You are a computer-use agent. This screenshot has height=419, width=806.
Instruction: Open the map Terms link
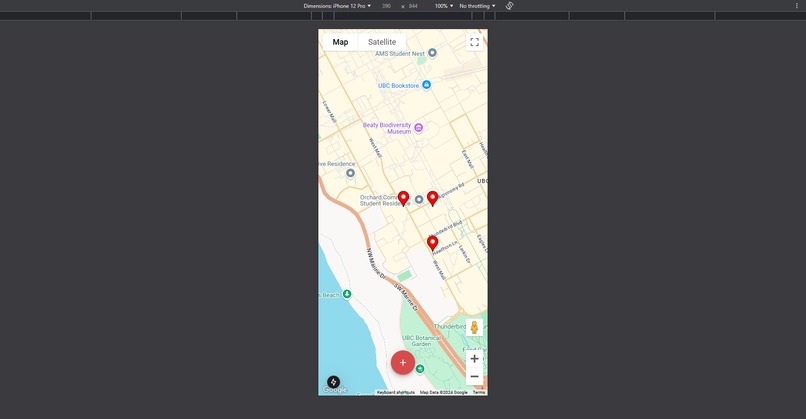click(x=479, y=392)
